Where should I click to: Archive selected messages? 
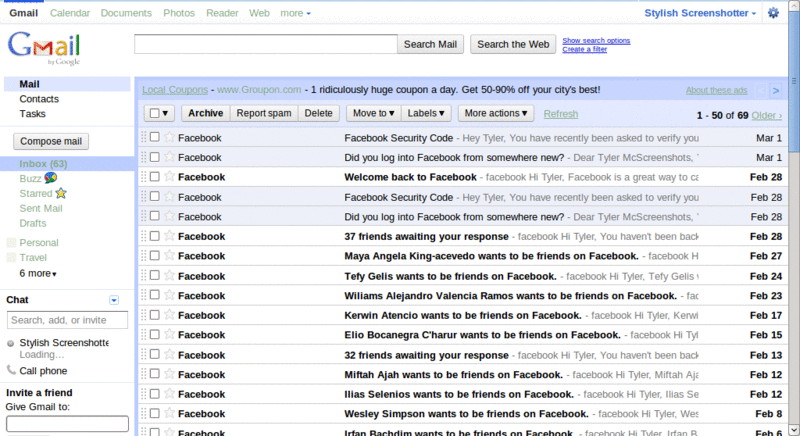pos(206,113)
